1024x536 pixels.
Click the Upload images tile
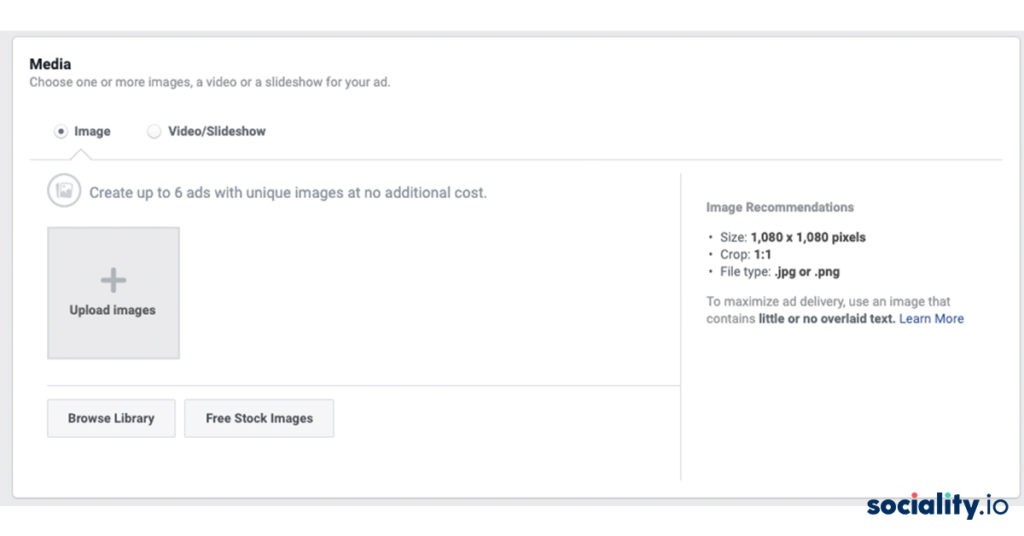pos(113,292)
